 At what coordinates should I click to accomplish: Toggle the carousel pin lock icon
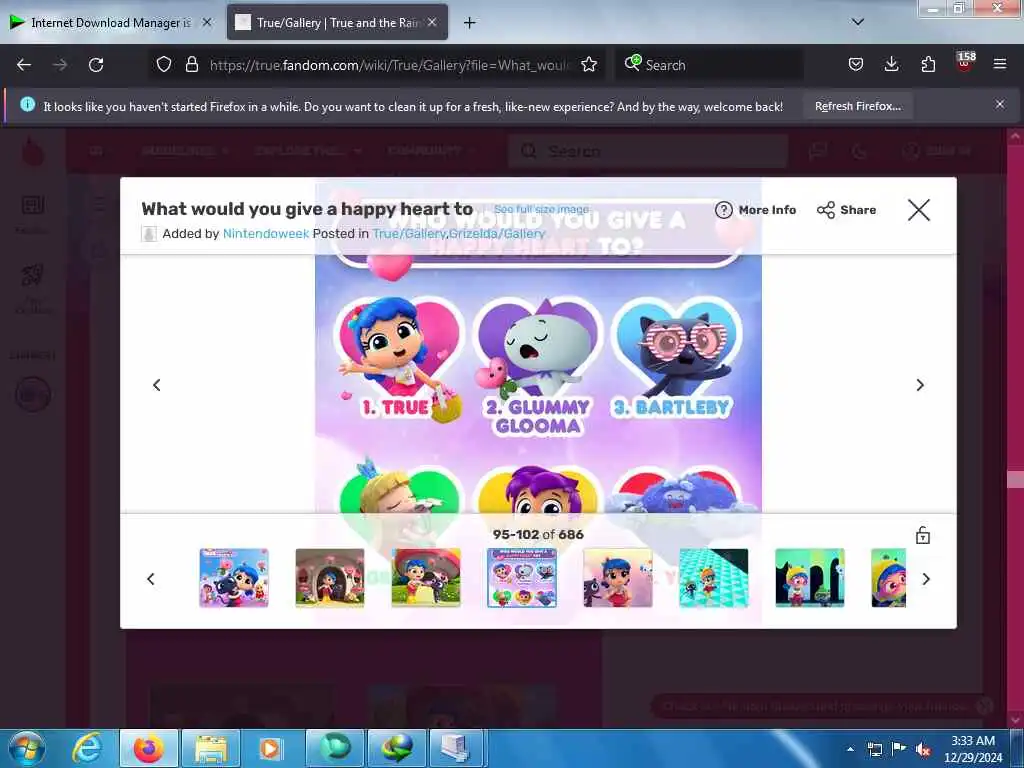coord(923,536)
